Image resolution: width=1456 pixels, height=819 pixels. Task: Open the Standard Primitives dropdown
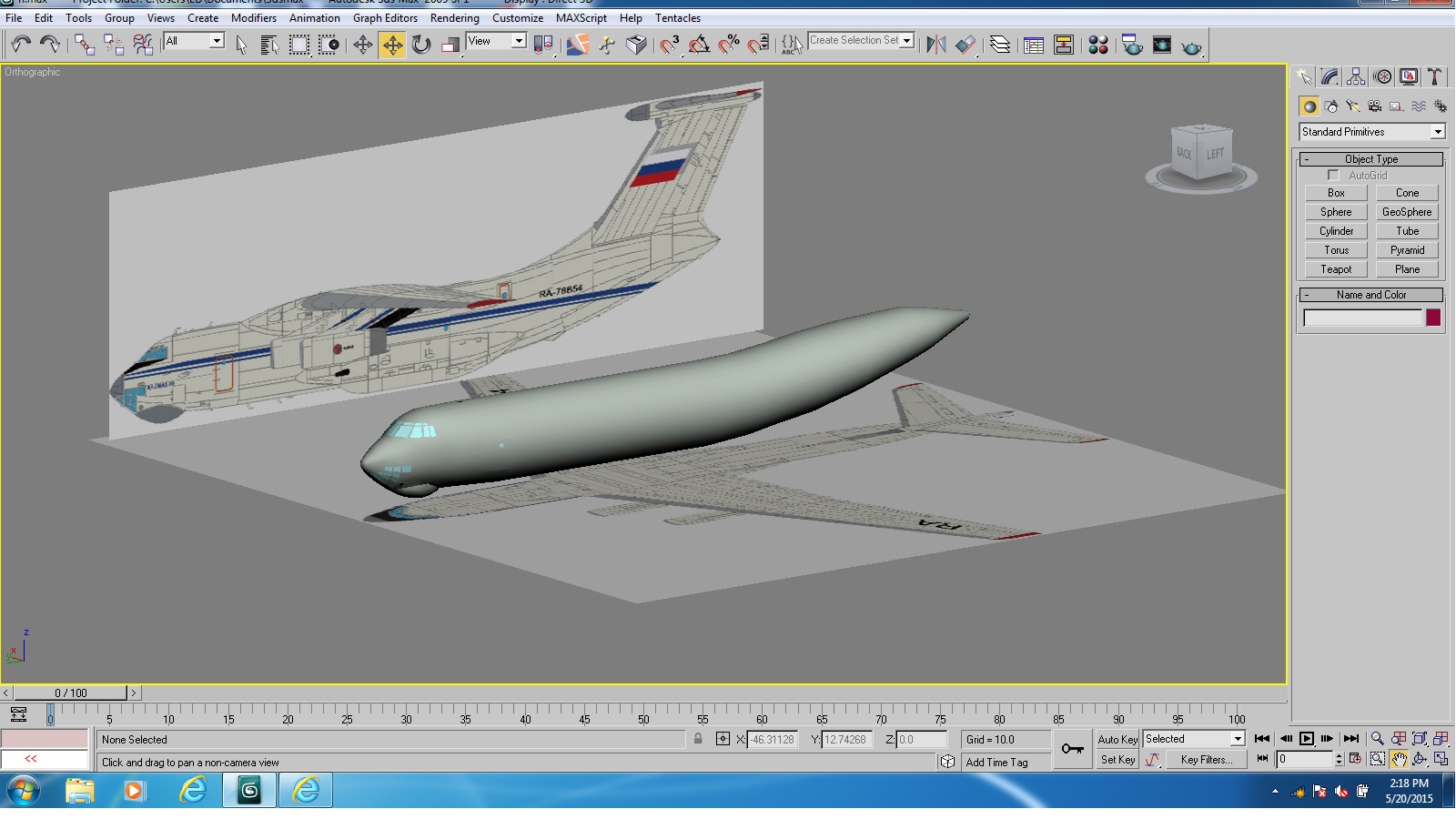tap(1372, 132)
